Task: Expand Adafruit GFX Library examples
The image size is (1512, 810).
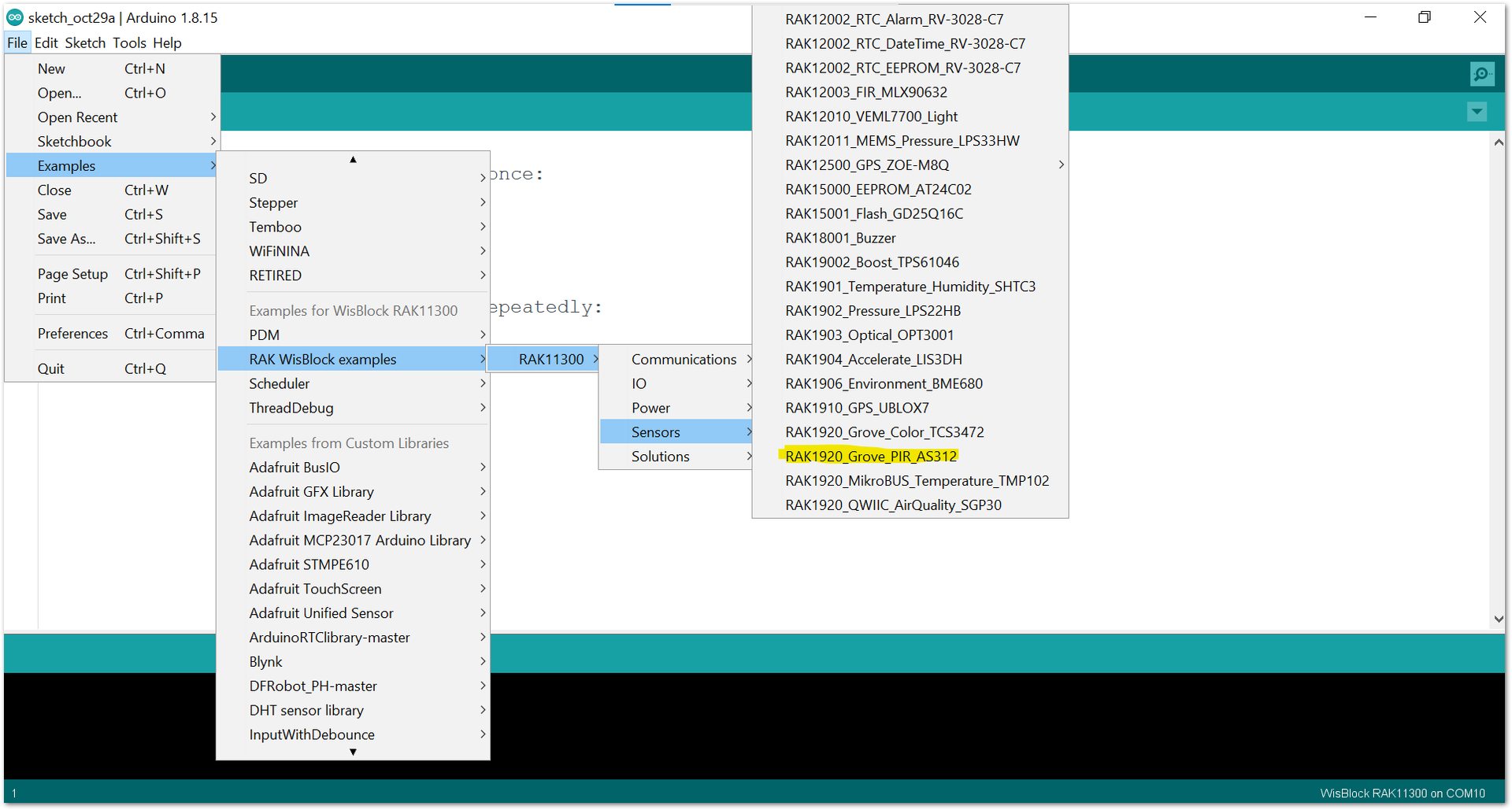Action: 354,492
